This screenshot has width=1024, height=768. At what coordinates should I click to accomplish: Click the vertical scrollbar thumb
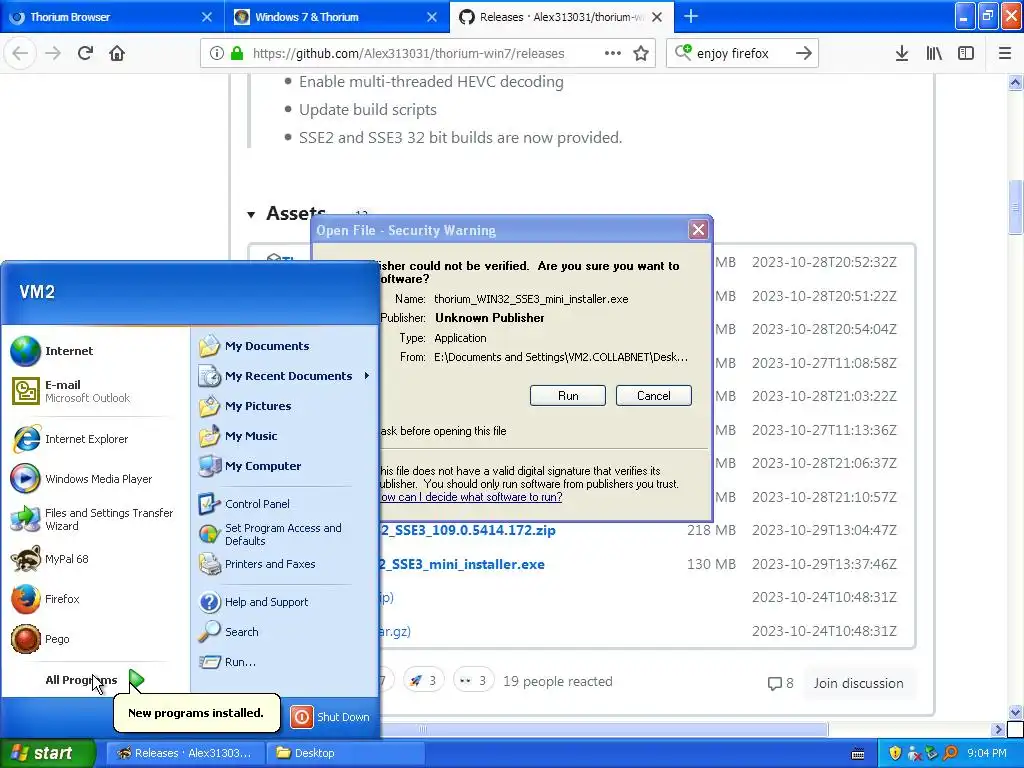[1016, 207]
